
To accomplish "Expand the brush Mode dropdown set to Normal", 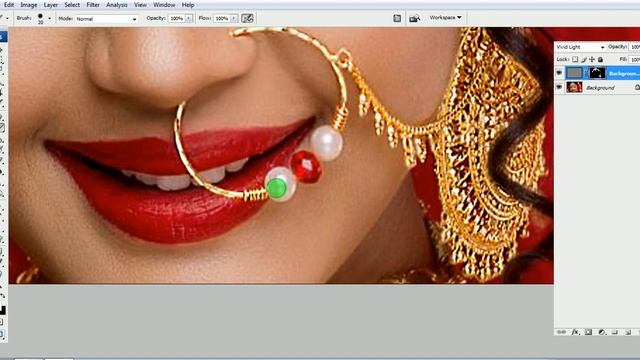I will (x=106, y=19).
